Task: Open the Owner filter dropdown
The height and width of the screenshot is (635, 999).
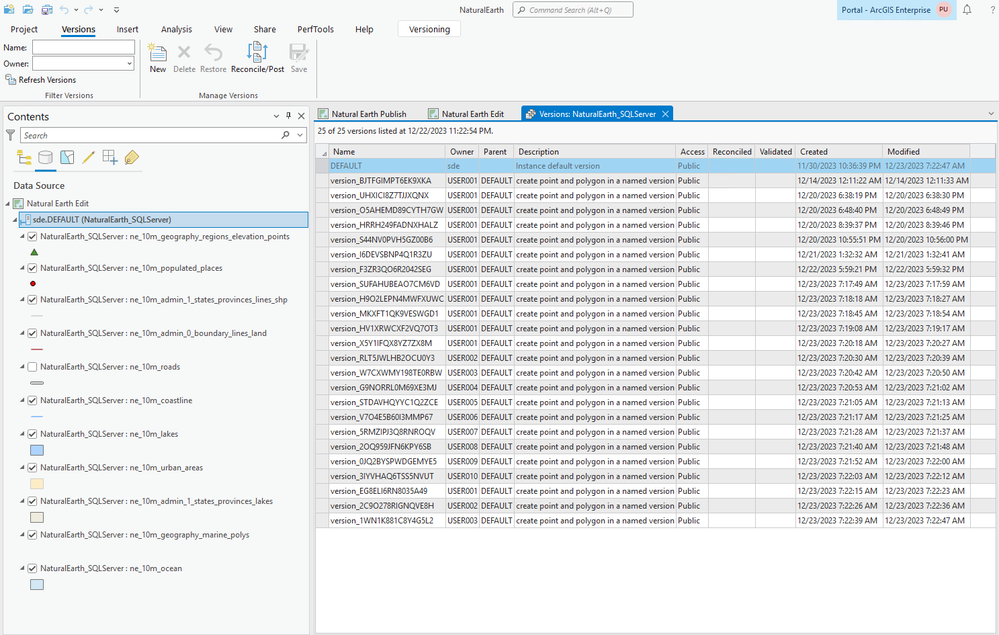Action: [129, 64]
